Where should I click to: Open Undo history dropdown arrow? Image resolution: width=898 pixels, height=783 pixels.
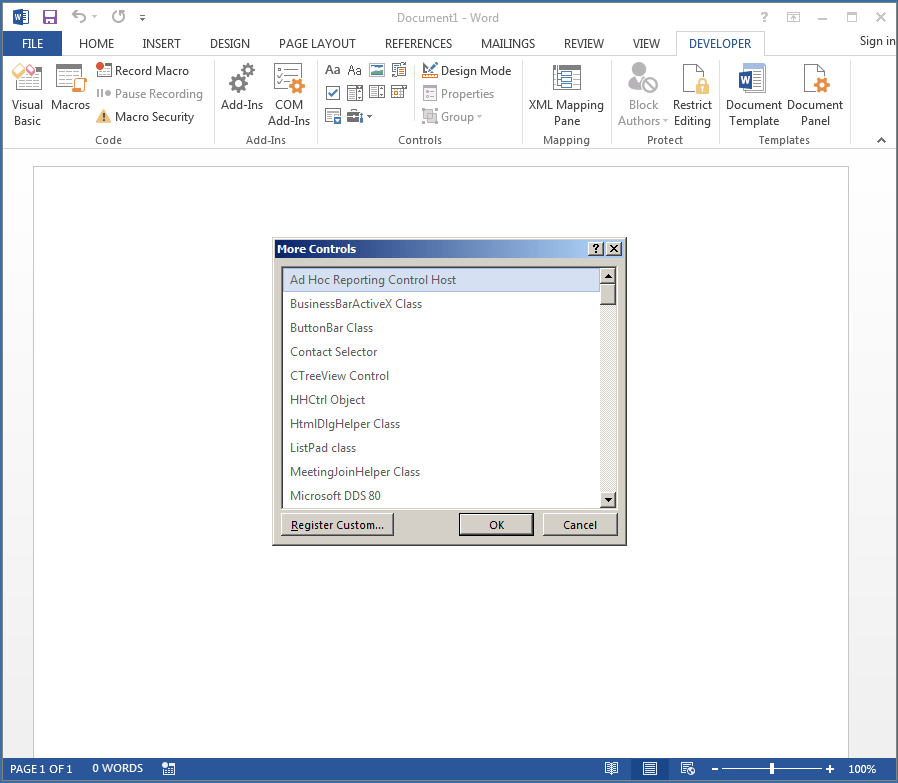tap(94, 17)
